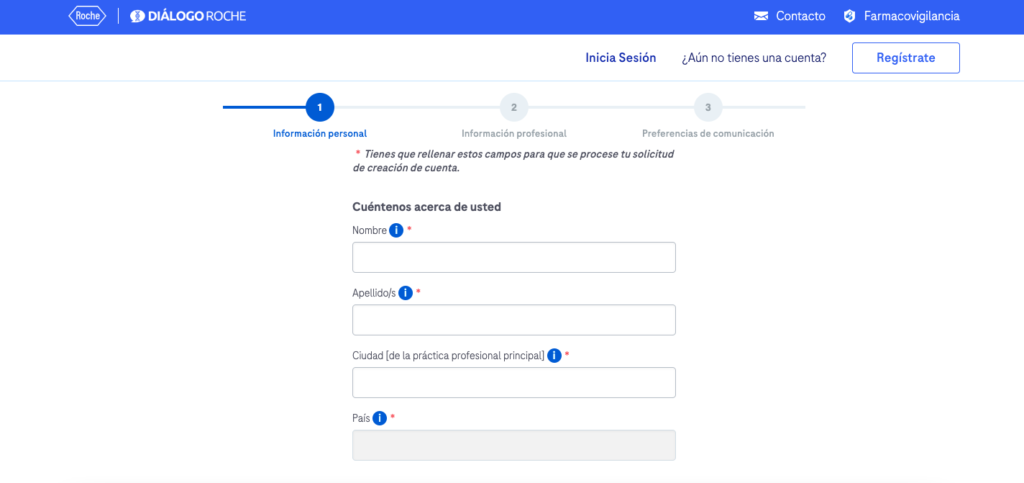This screenshot has width=1024, height=483.
Task: Click the info icon next to Apellido/s
Action: [406, 293]
